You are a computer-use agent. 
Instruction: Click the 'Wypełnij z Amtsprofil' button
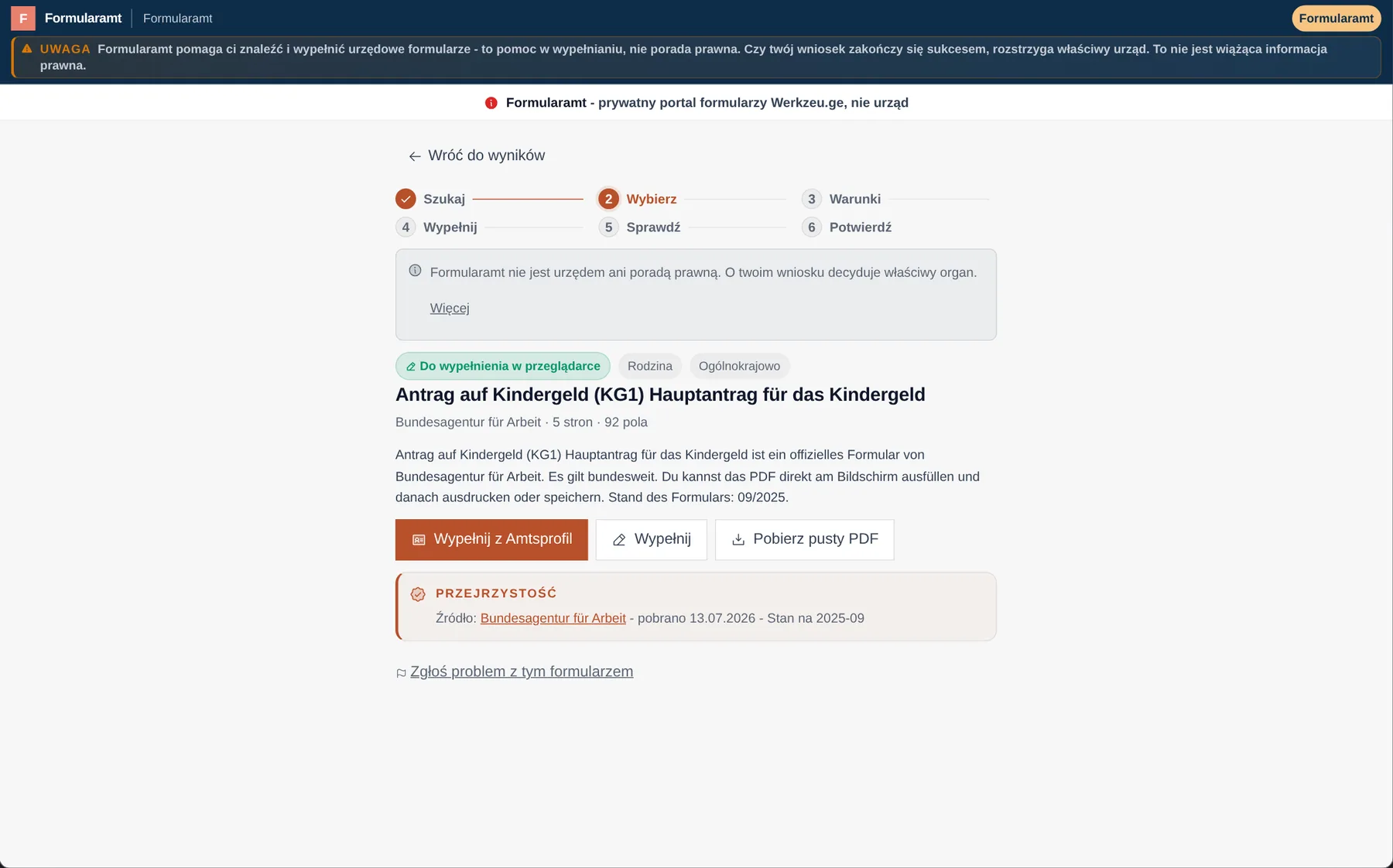click(491, 540)
